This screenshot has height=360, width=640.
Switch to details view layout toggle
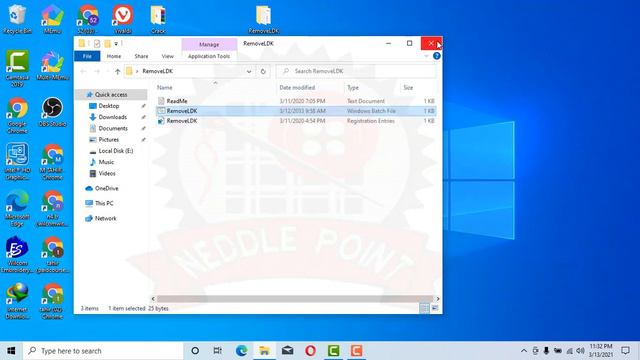424,308
